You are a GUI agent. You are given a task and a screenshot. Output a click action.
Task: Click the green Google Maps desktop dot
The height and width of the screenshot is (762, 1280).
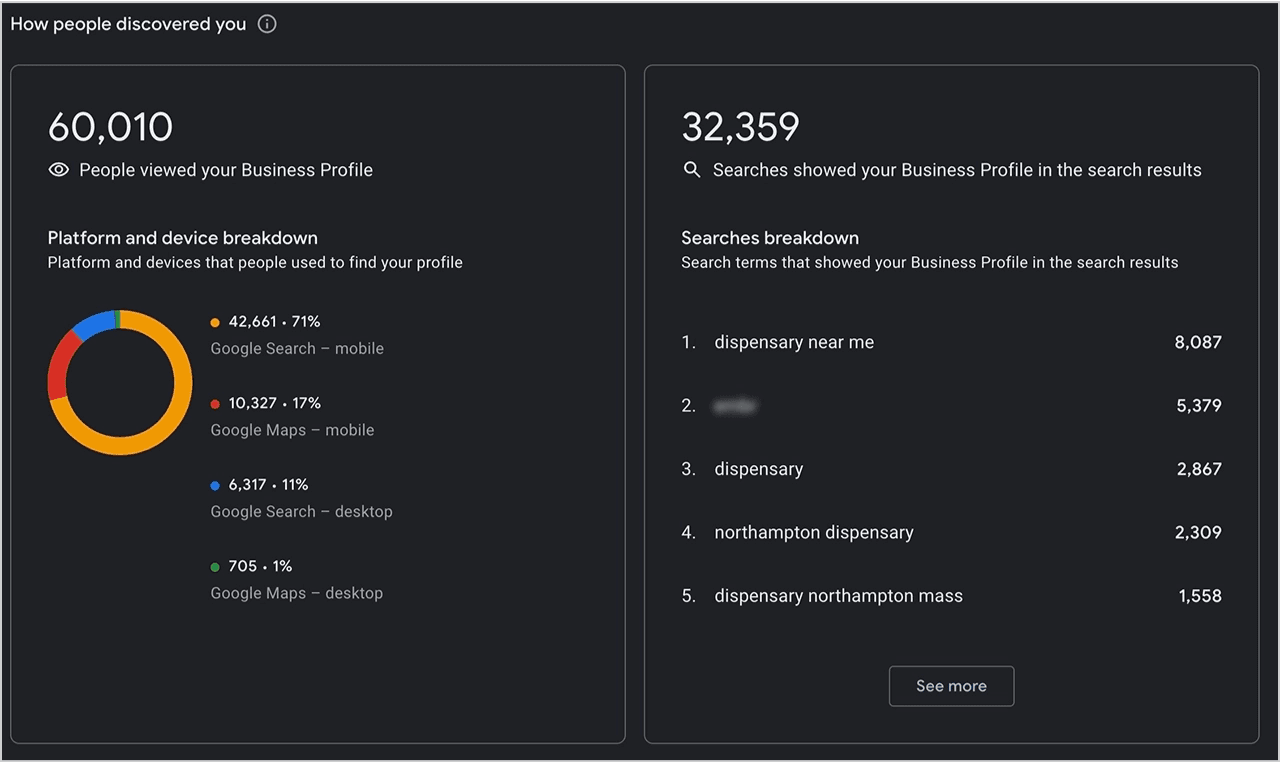(x=215, y=567)
